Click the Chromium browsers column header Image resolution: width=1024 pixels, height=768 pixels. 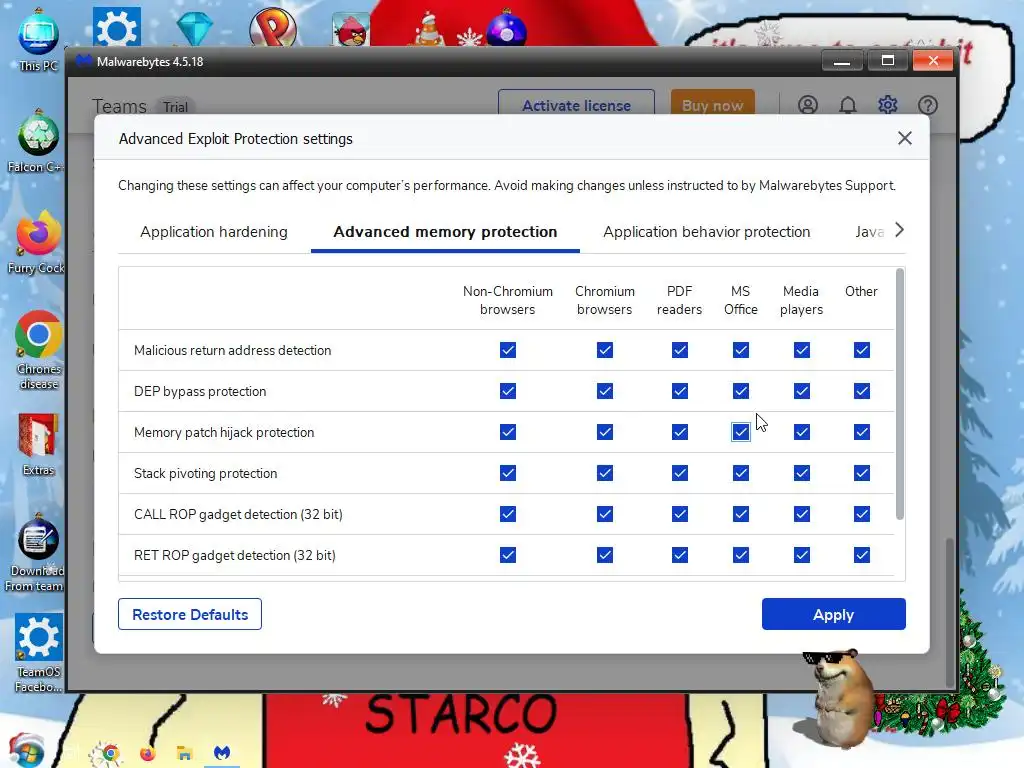coord(605,300)
